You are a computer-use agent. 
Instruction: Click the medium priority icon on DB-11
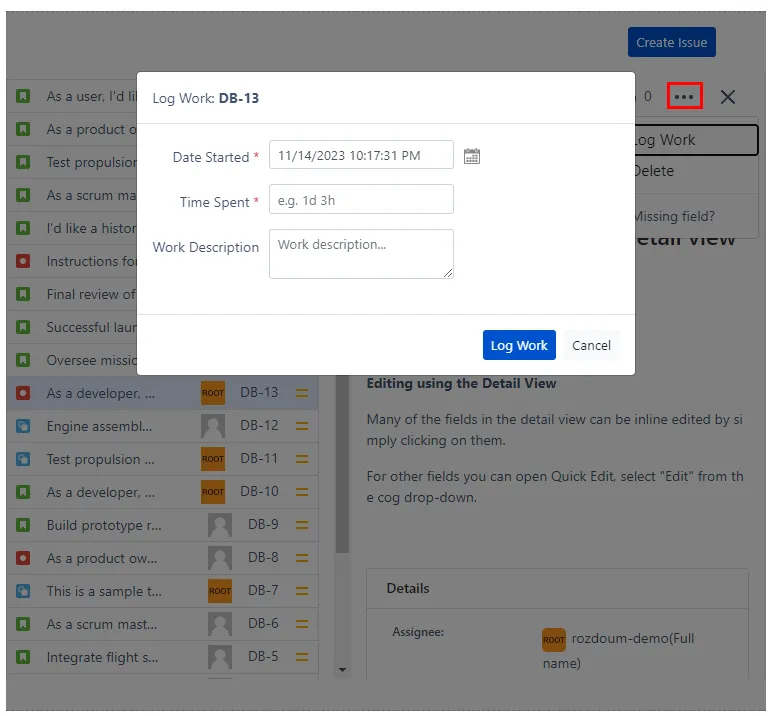302,459
